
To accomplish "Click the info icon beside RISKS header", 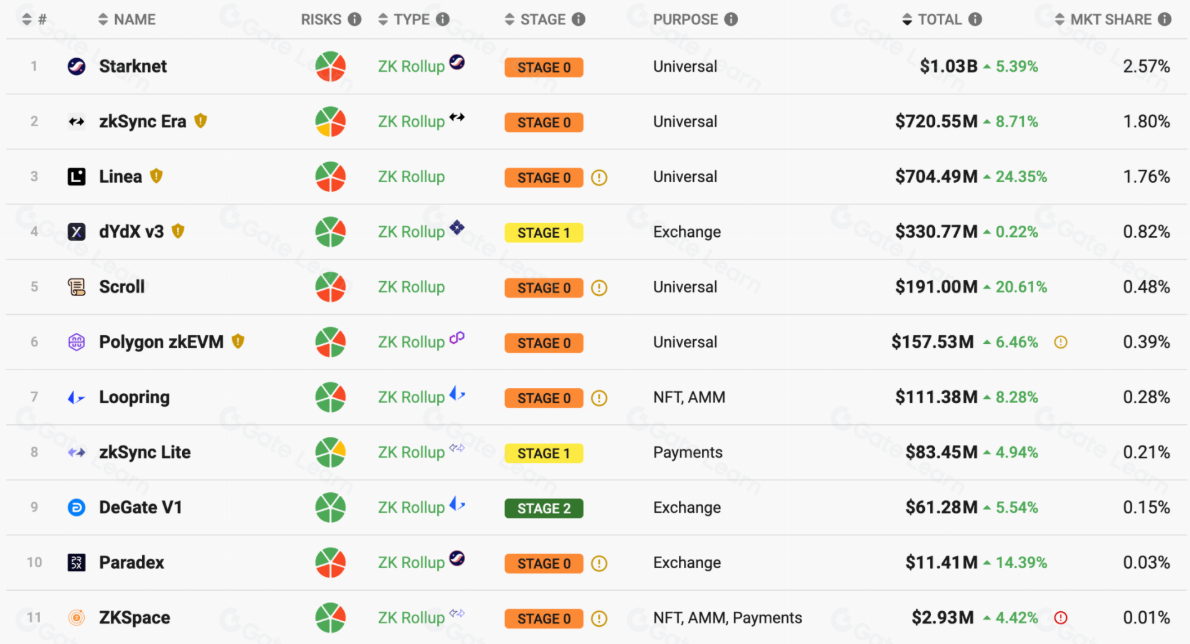I will click(354, 19).
